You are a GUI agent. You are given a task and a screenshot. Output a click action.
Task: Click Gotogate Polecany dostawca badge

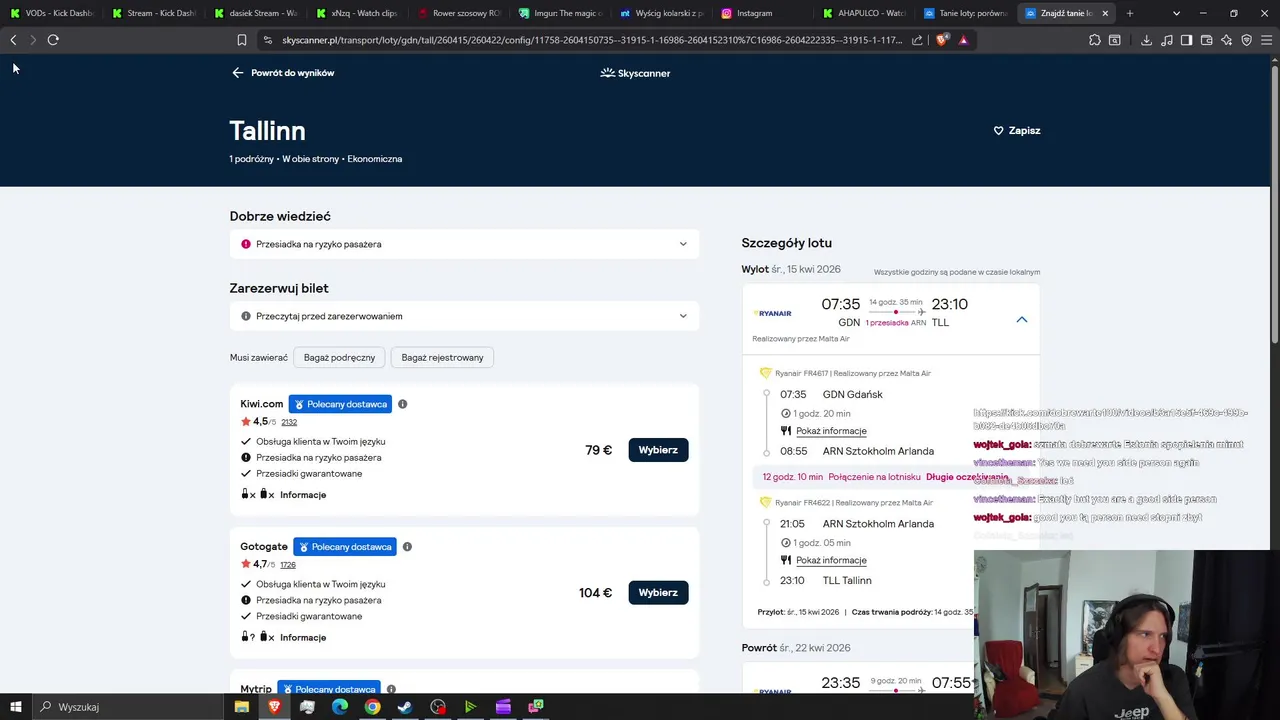coord(345,547)
